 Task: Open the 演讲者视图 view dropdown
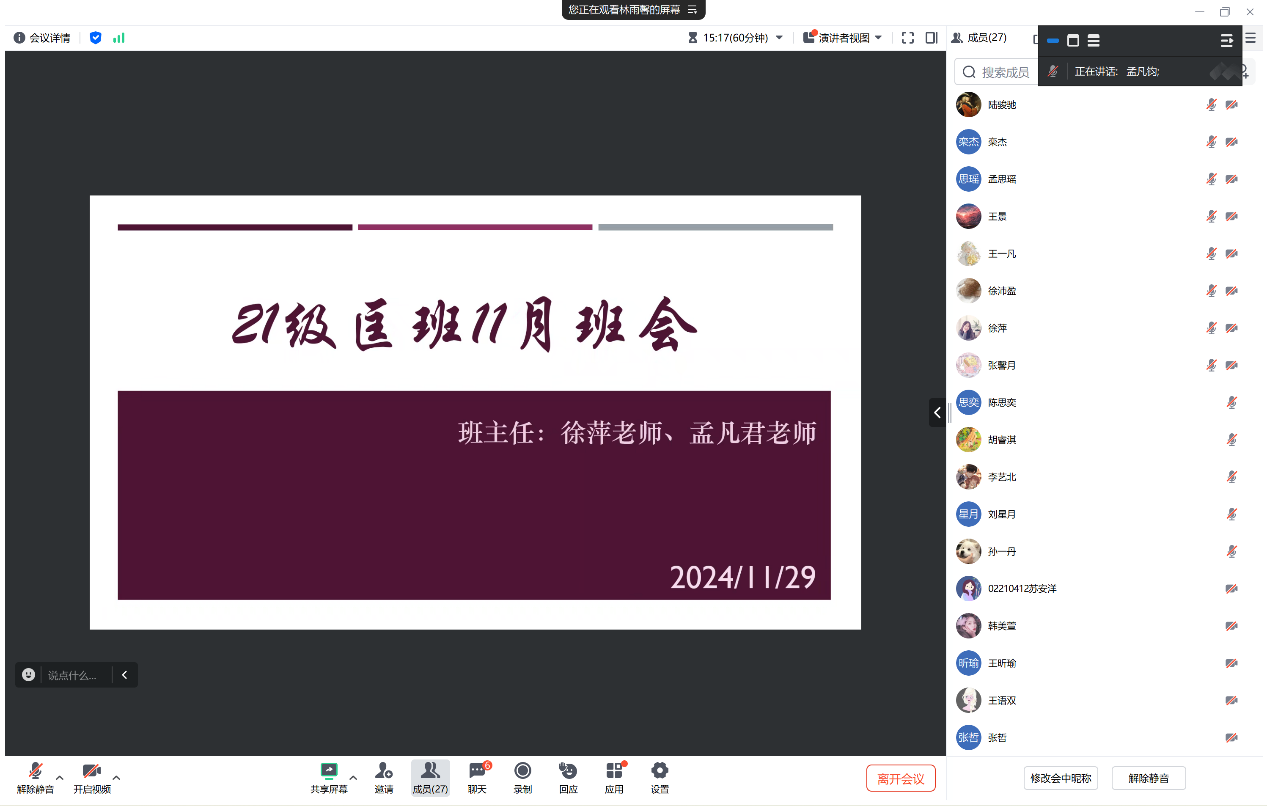[843, 38]
